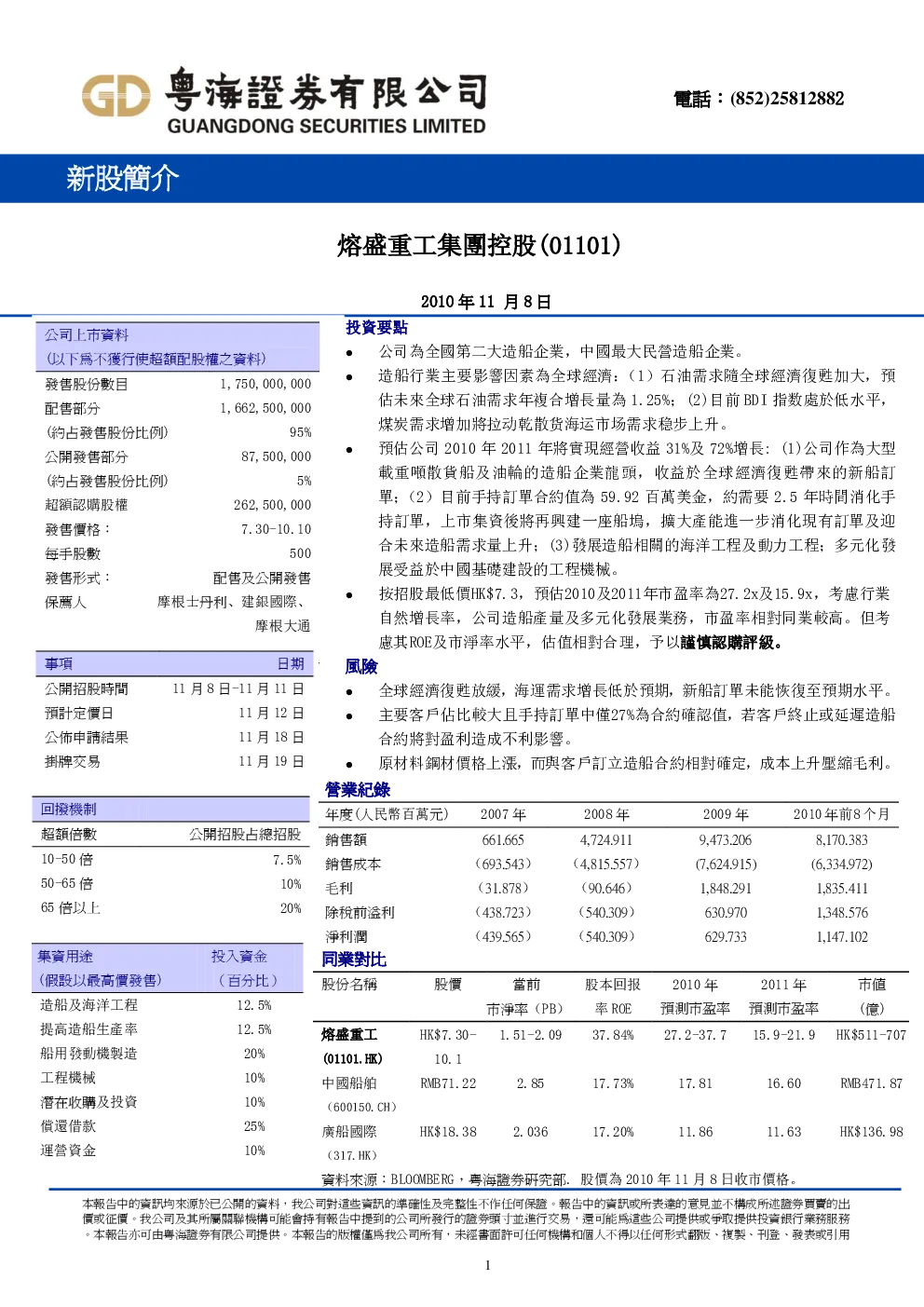Click the market value HK$511-707

pos(871,1035)
